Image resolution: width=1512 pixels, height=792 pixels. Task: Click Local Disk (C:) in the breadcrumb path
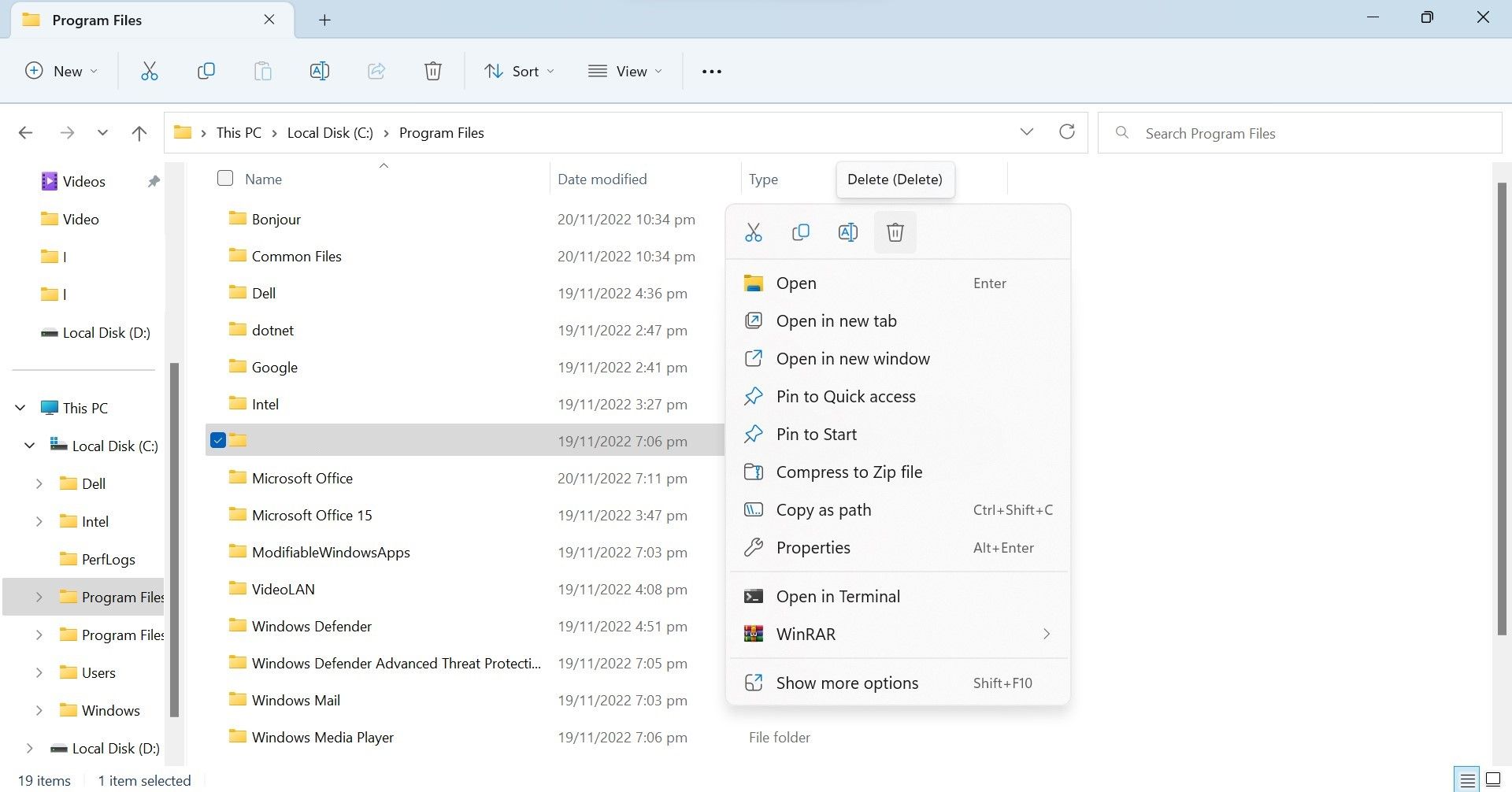click(330, 133)
